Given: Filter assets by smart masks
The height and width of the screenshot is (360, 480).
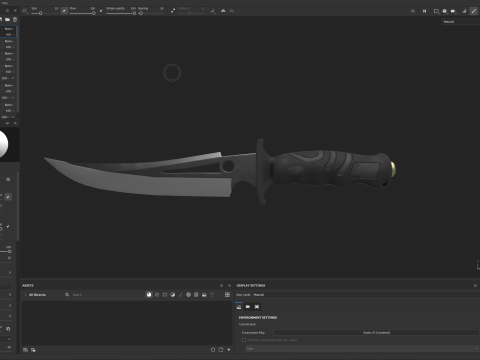Looking at the screenshot, I should pos(165,295).
